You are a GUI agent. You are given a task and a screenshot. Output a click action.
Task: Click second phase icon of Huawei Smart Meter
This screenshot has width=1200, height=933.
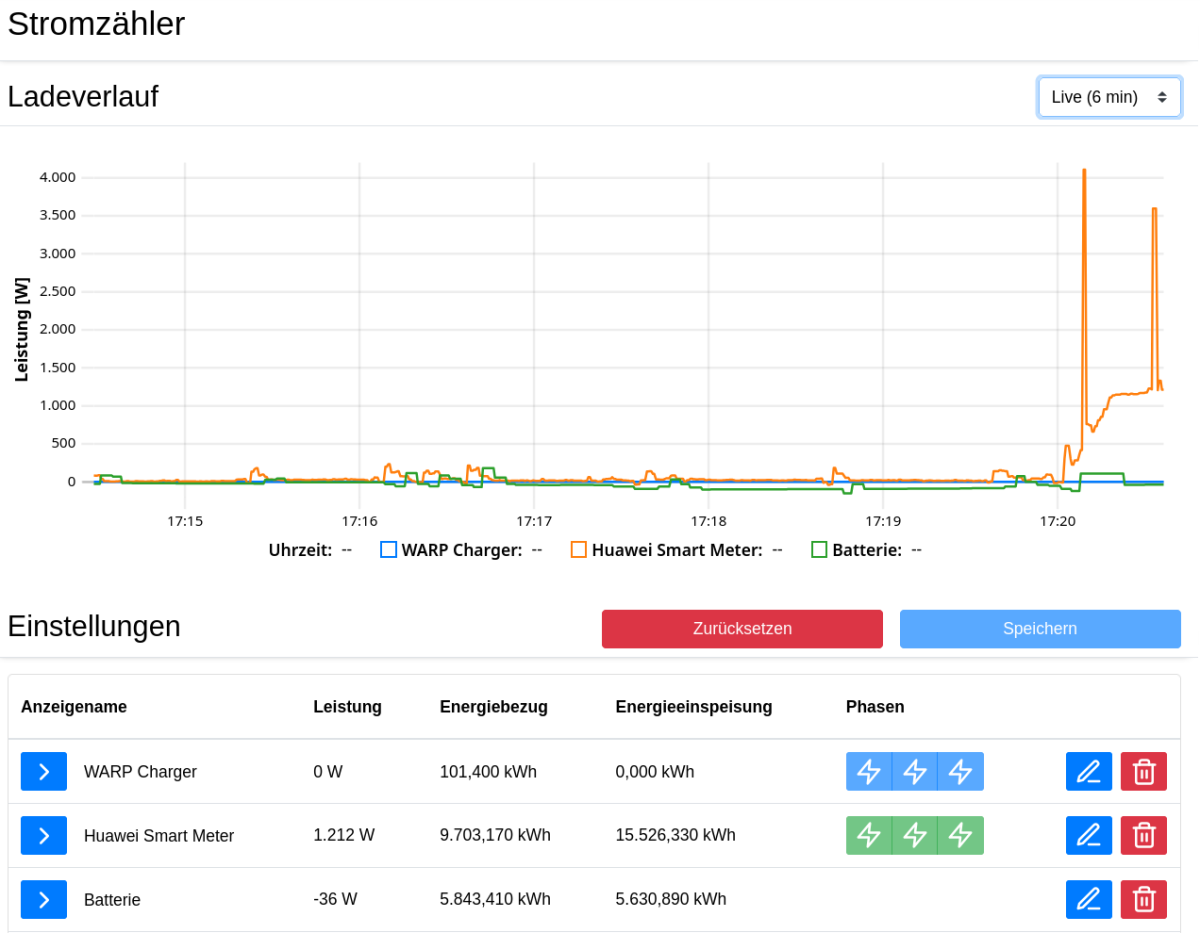pyautogui.click(x=915, y=835)
